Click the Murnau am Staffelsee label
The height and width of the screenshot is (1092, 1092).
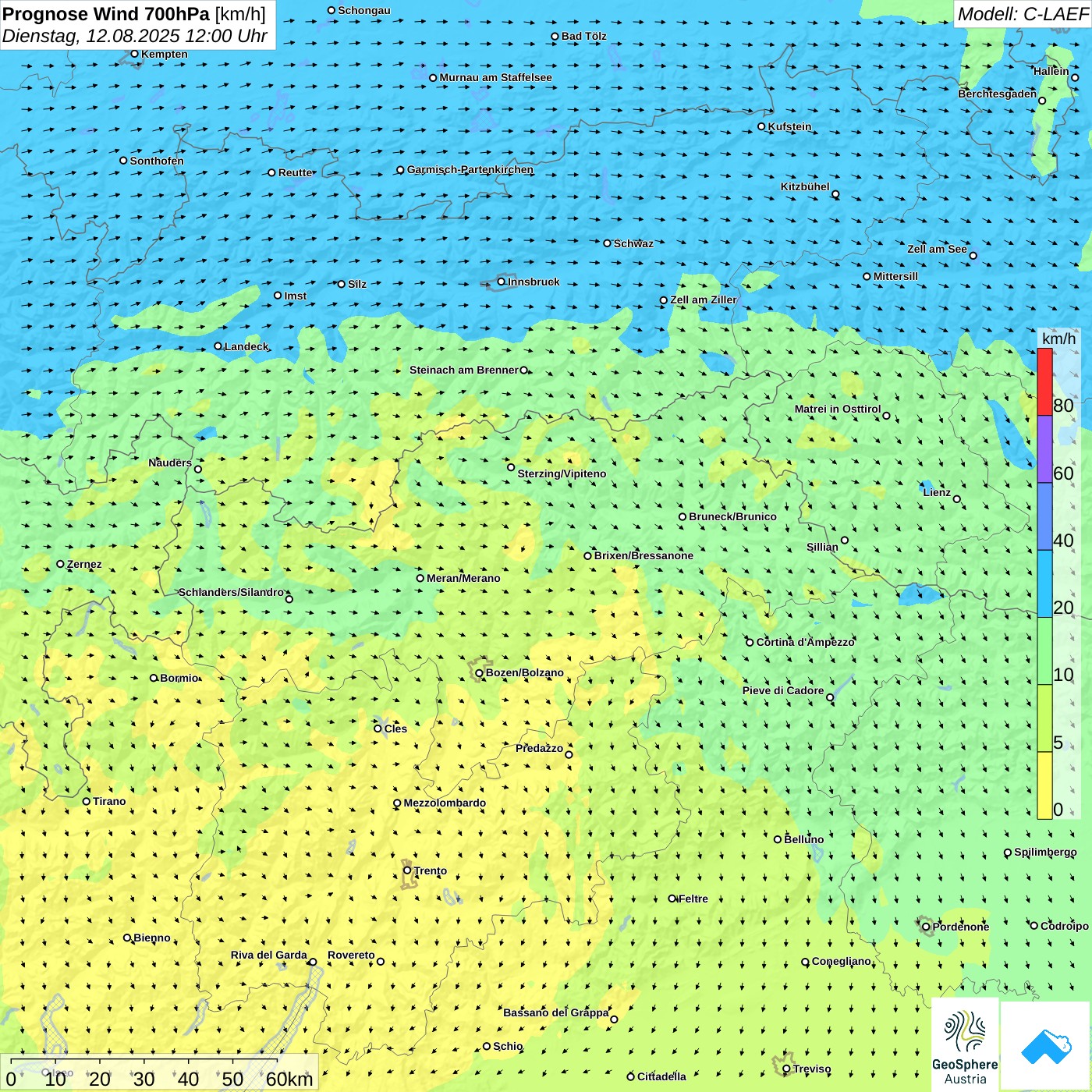[496, 77]
